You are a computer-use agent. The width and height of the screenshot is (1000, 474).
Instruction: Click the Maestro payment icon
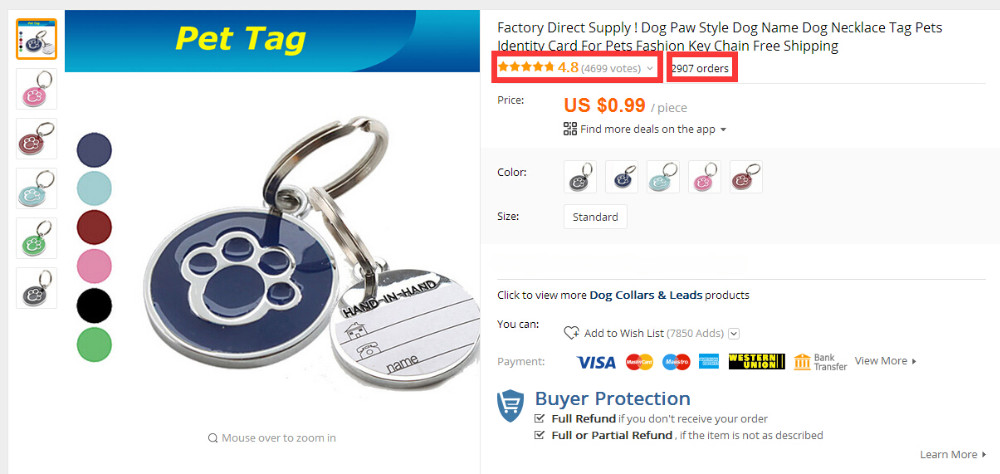pyautogui.click(x=676, y=362)
